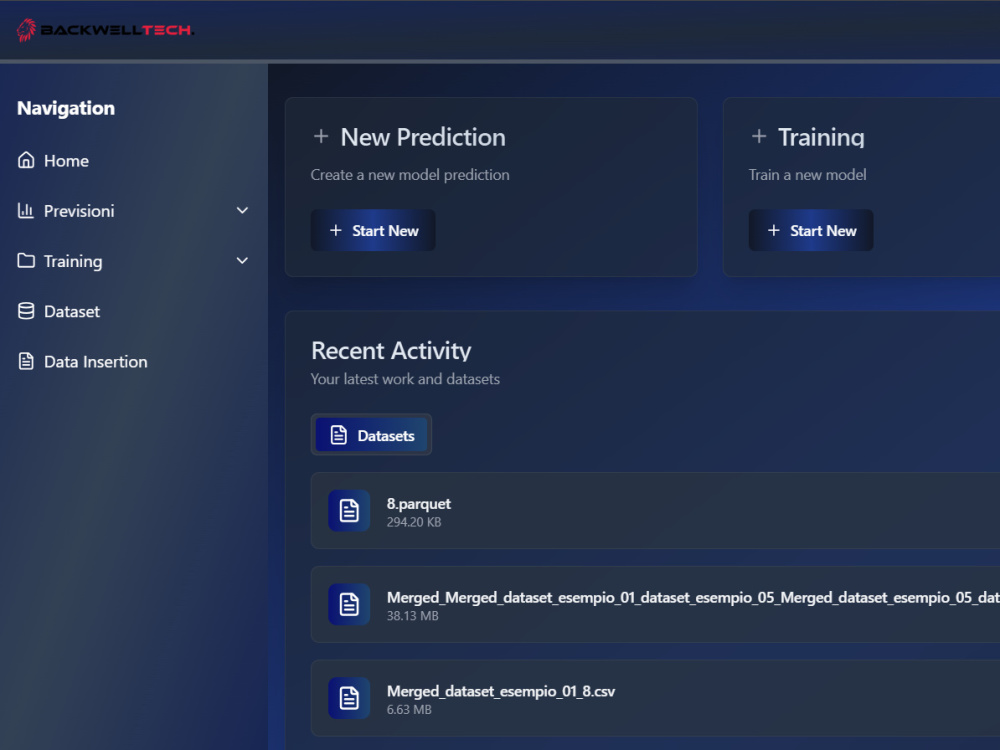This screenshot has width=1000, height=750.
Task: Click the 6.63 MB file size text
Action: (x=409, y=710)
